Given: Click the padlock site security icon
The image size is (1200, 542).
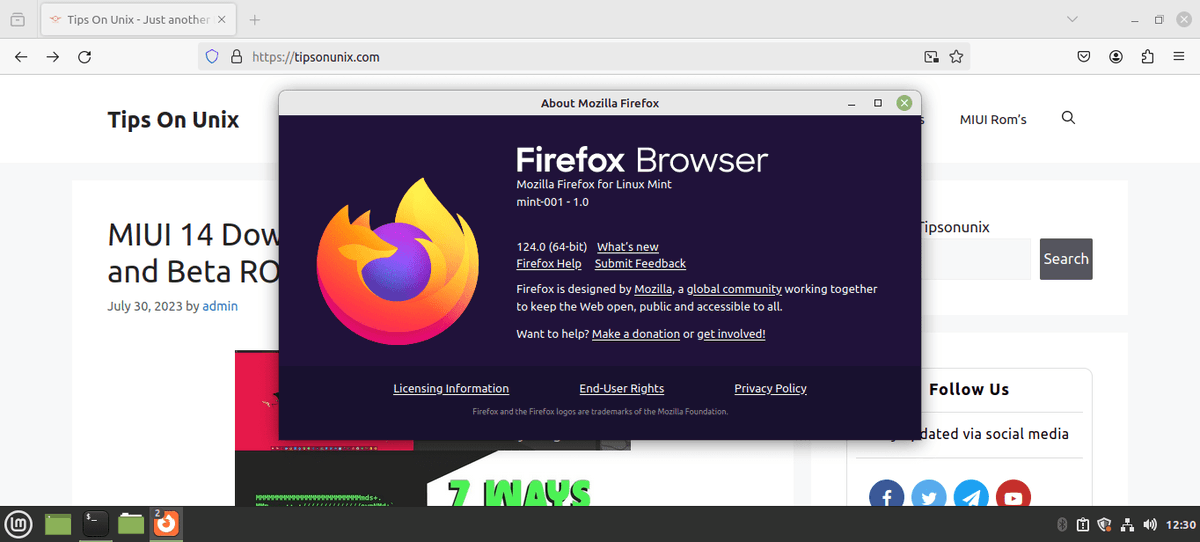Looking at the screenshot, I should click(x=237, y=57).
